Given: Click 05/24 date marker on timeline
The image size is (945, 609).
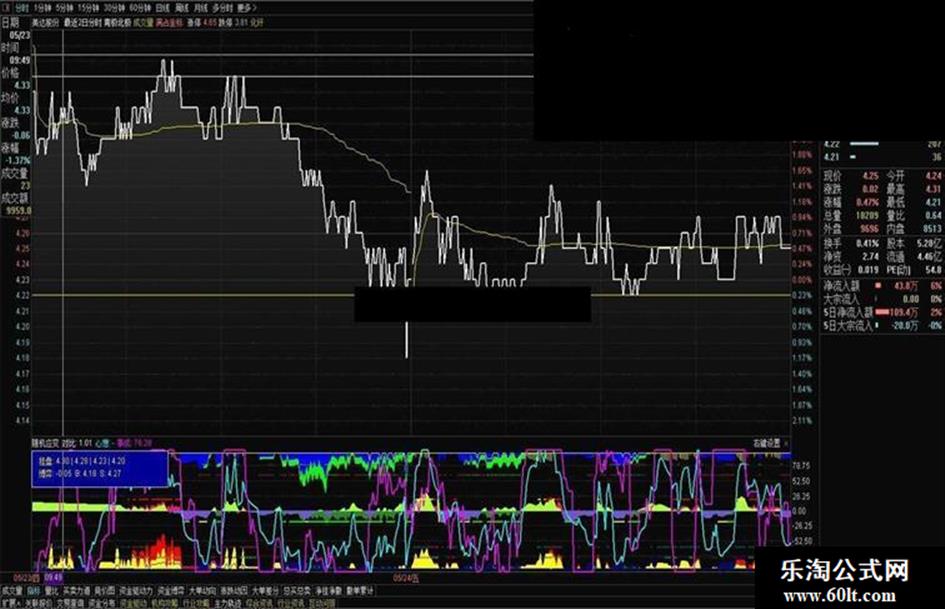Looking at the screenshot, I should click(x=406, y=578).
